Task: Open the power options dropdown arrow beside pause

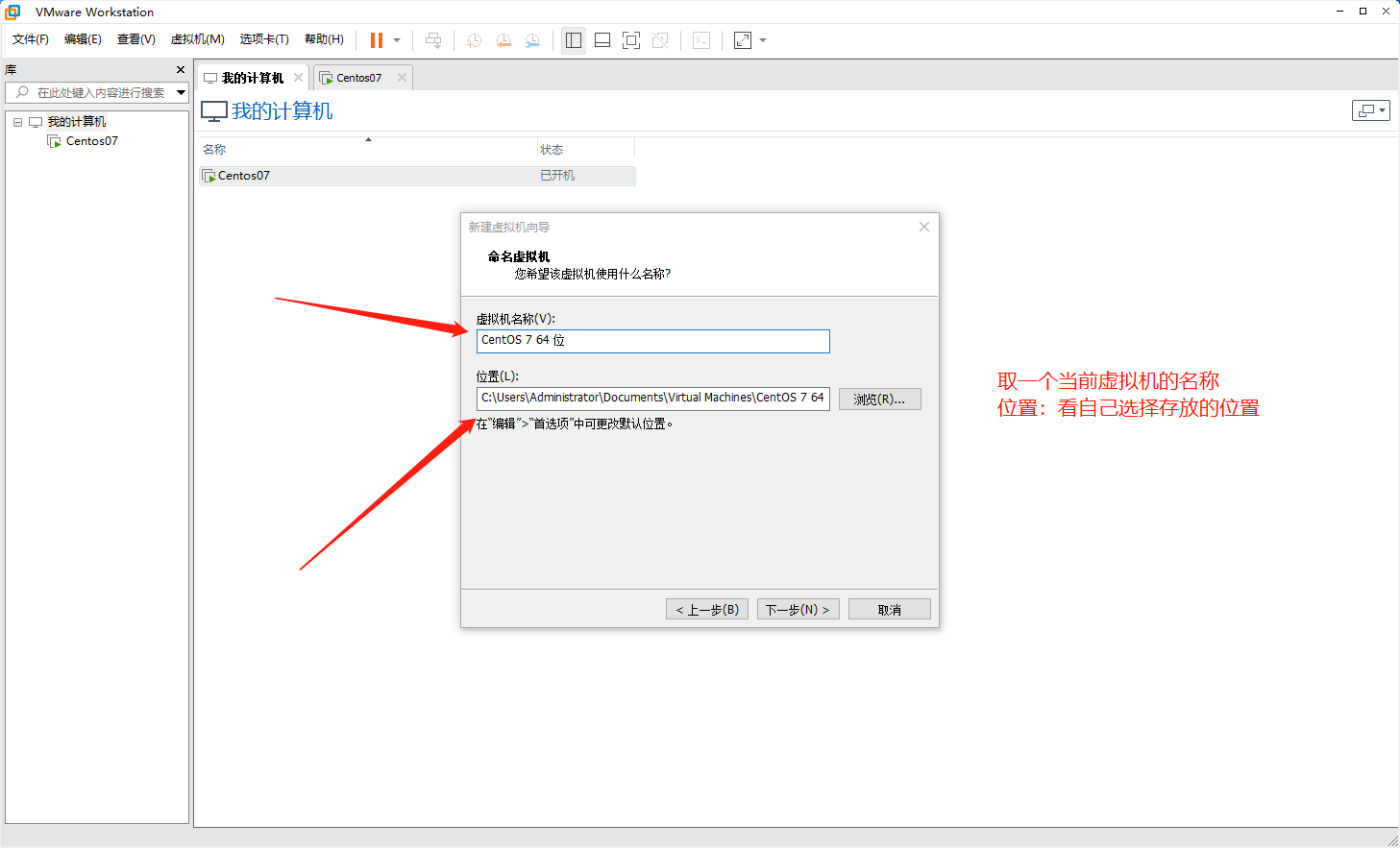Action: 397,40
